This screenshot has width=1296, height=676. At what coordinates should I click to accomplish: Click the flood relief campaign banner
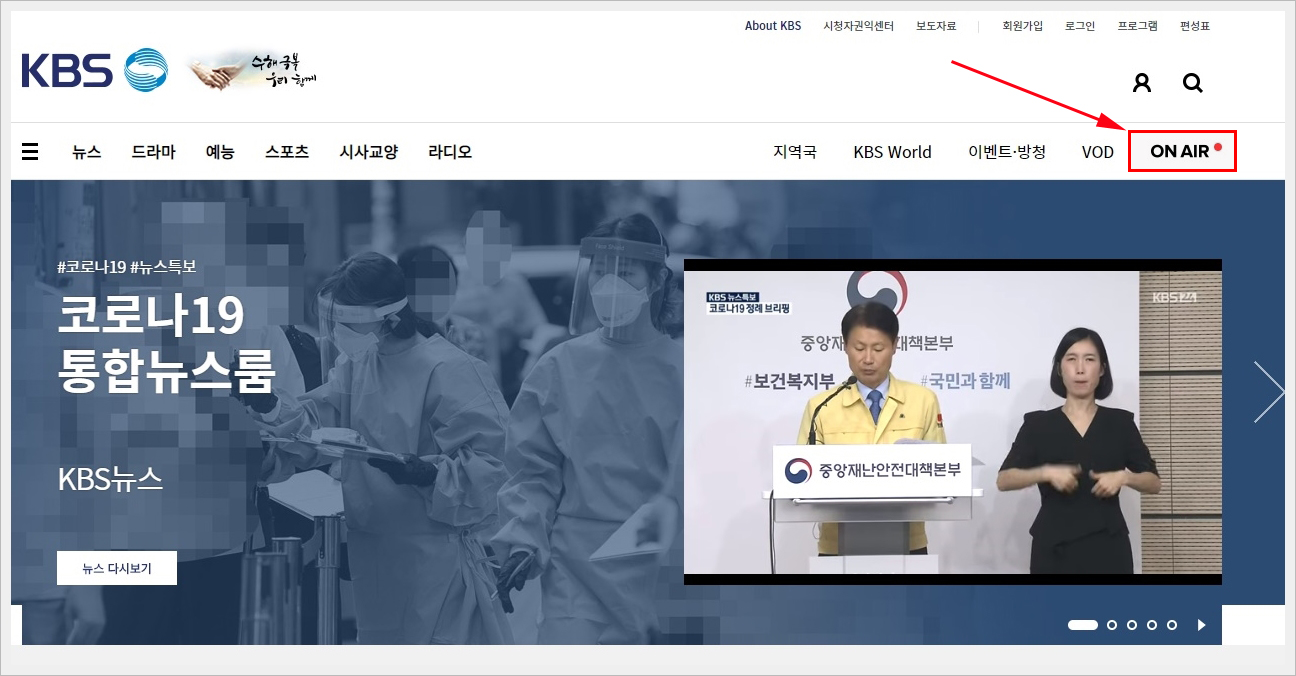click(x=253, y=72)
